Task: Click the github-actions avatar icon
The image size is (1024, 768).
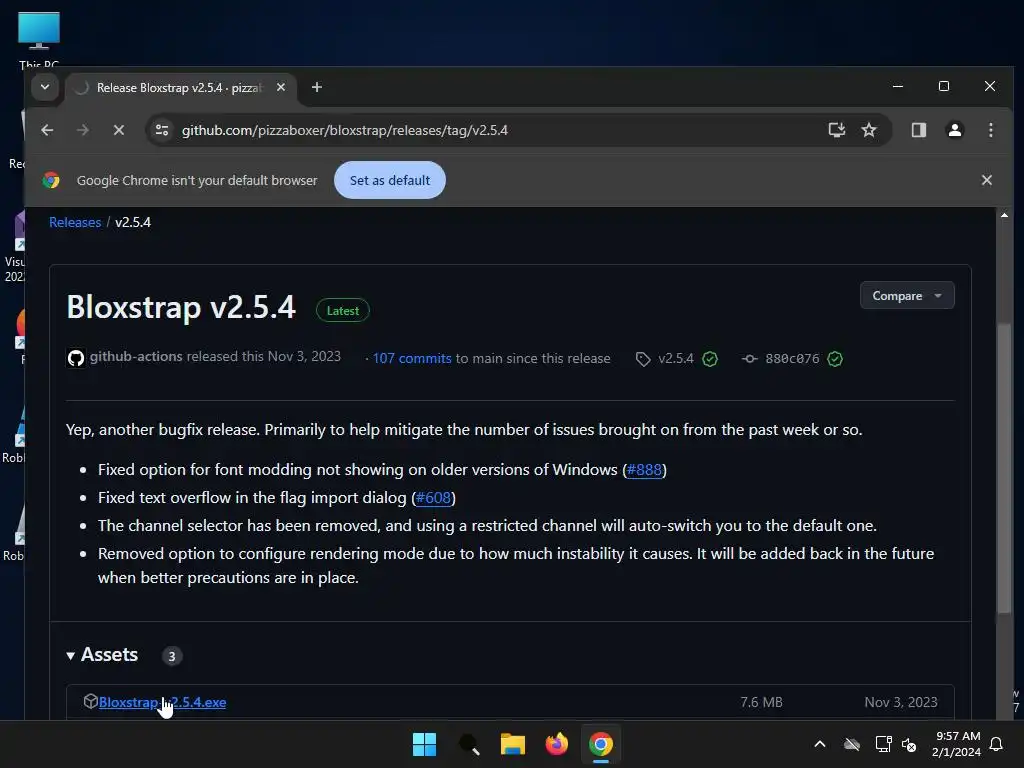Action: pos(76,358)
